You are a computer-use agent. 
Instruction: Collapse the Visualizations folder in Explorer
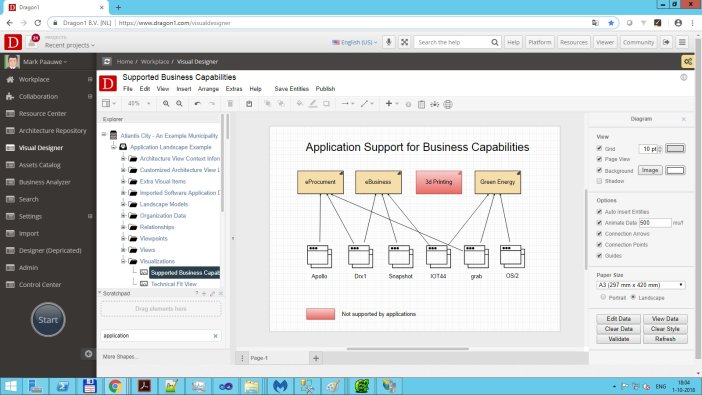pyautogui.click(x=123, y=261)
